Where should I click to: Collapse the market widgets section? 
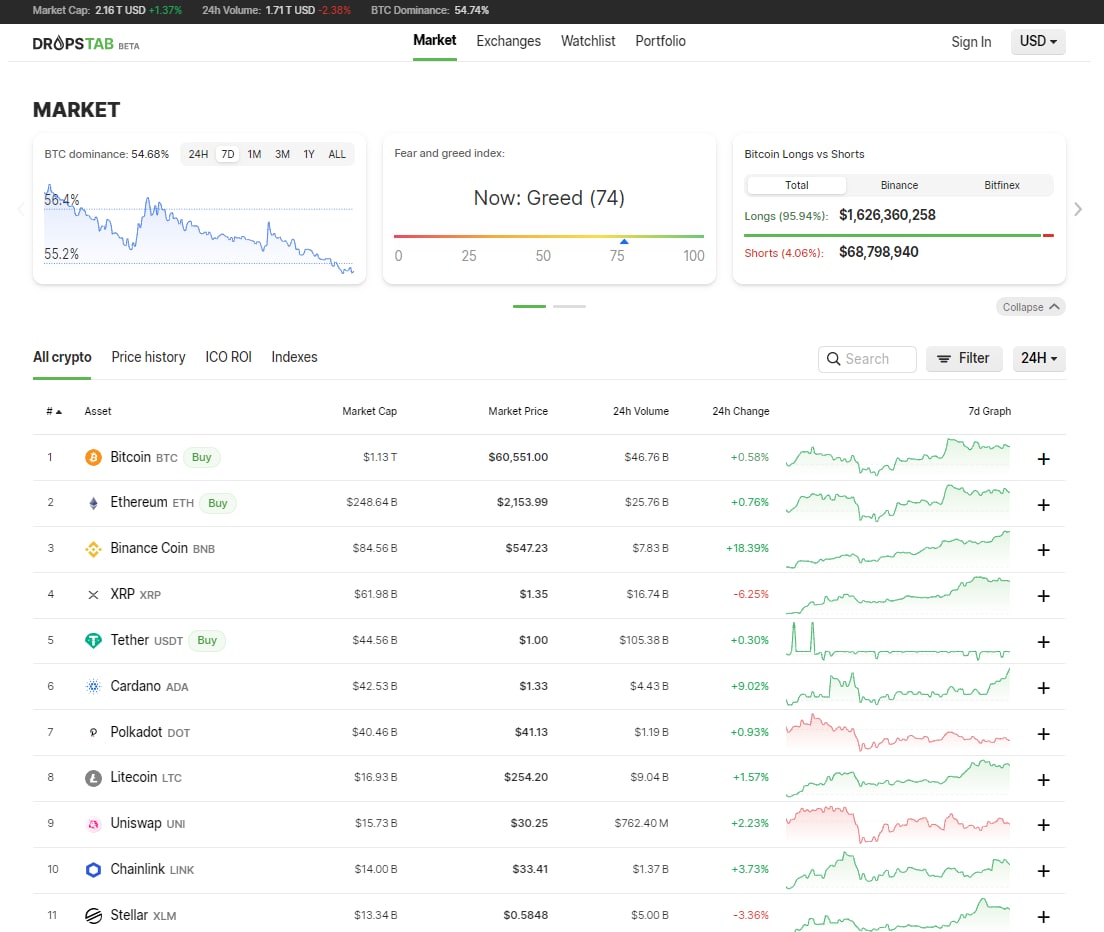[x=1030, y=307]
